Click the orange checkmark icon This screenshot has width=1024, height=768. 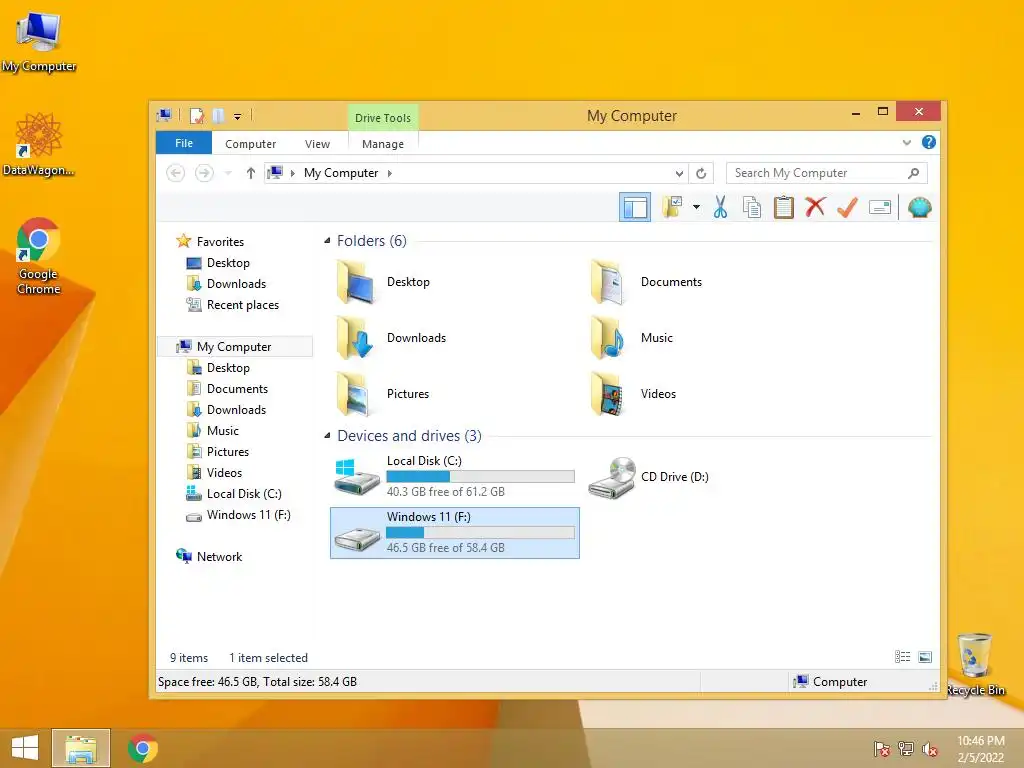(x=847, y=208)
